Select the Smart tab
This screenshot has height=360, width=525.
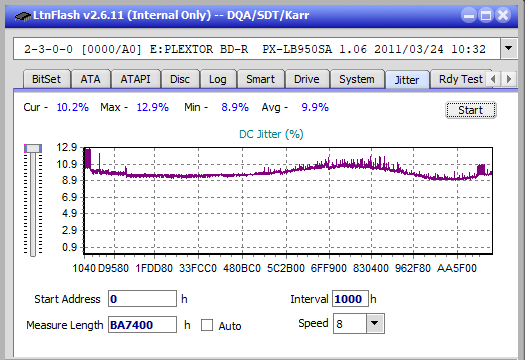coord(260,79)
